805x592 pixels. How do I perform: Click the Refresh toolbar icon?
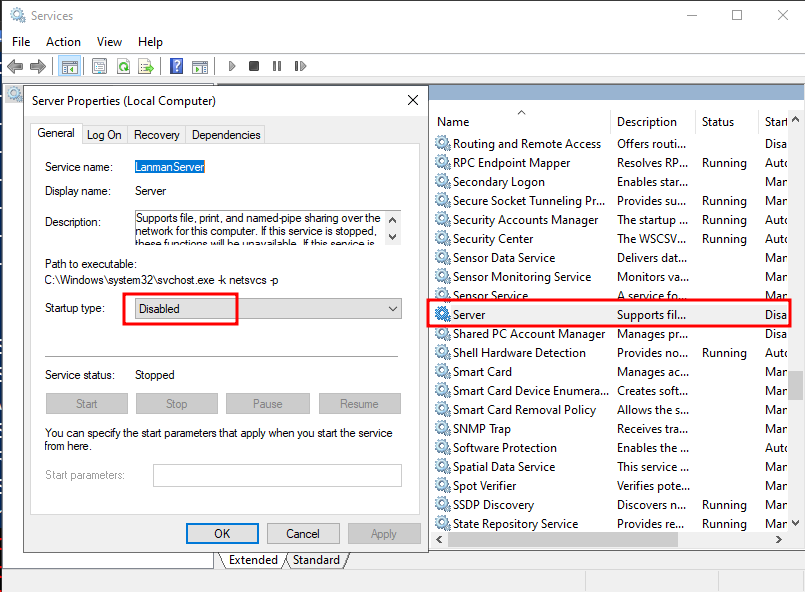[x=123, y=66]
